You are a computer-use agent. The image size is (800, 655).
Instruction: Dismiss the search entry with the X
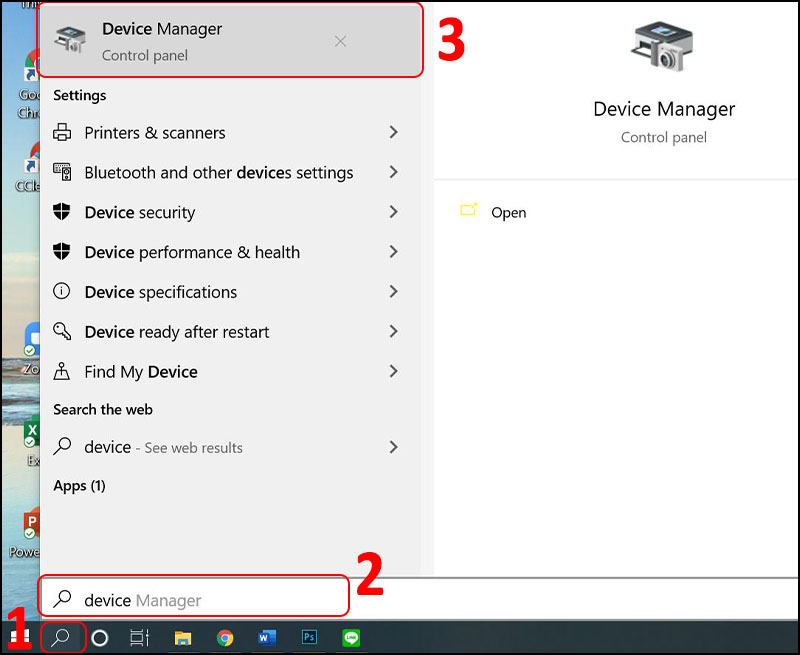(x=340, y=41)
